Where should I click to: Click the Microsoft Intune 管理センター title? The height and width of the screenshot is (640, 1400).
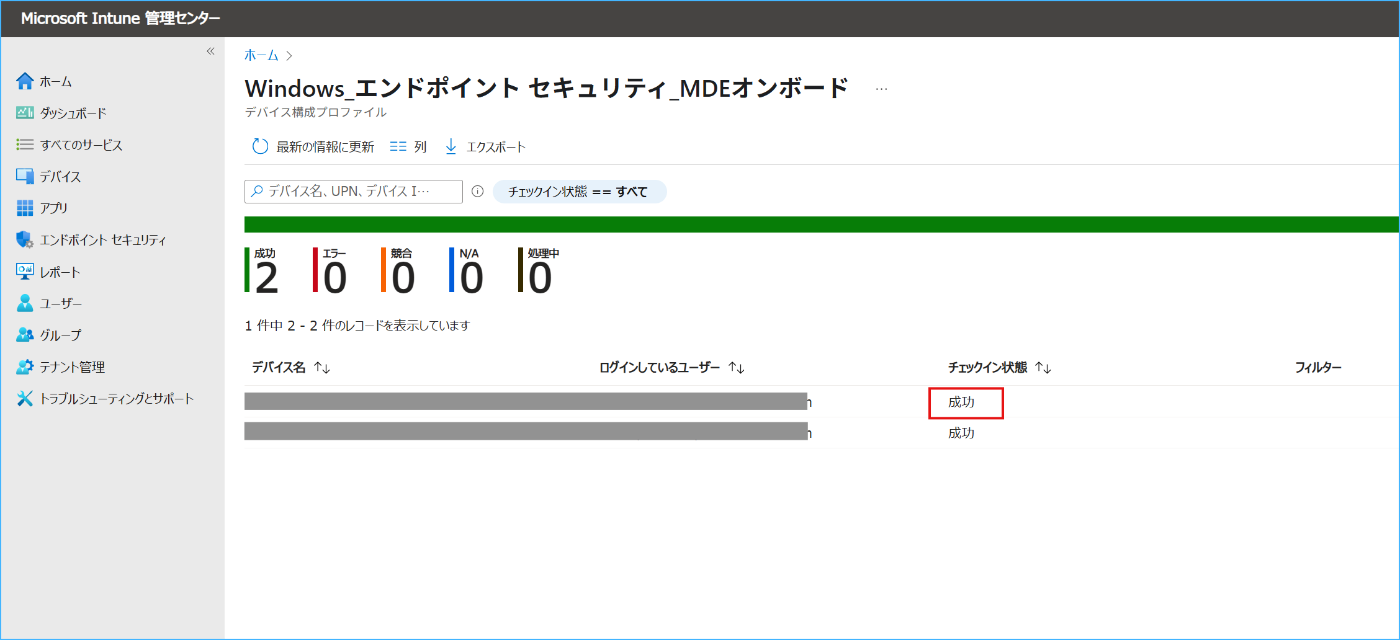click(x=121, y=18)
